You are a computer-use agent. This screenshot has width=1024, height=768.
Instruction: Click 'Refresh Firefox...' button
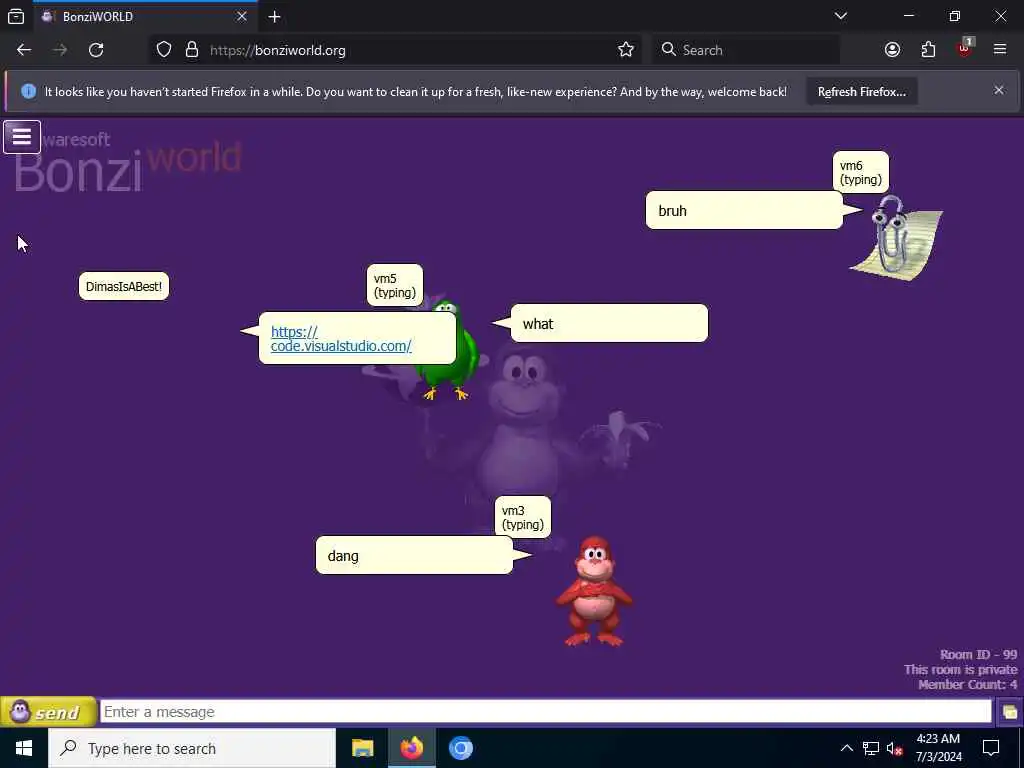pos(861,91)
